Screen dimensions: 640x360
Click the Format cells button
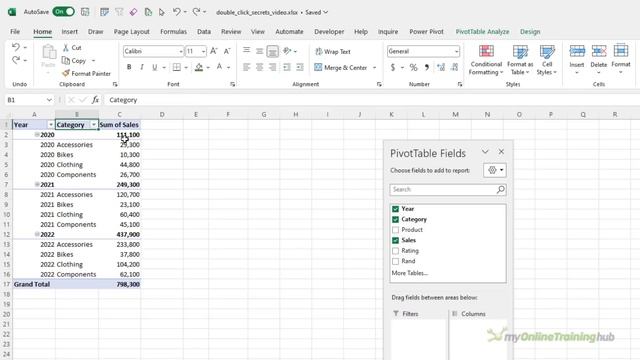click(621, 59)
